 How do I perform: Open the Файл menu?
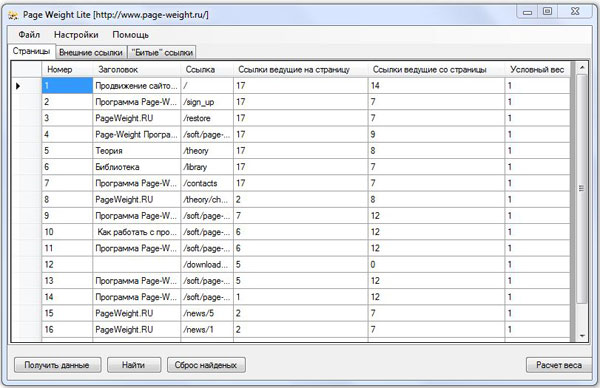click(x=29, y=35)
